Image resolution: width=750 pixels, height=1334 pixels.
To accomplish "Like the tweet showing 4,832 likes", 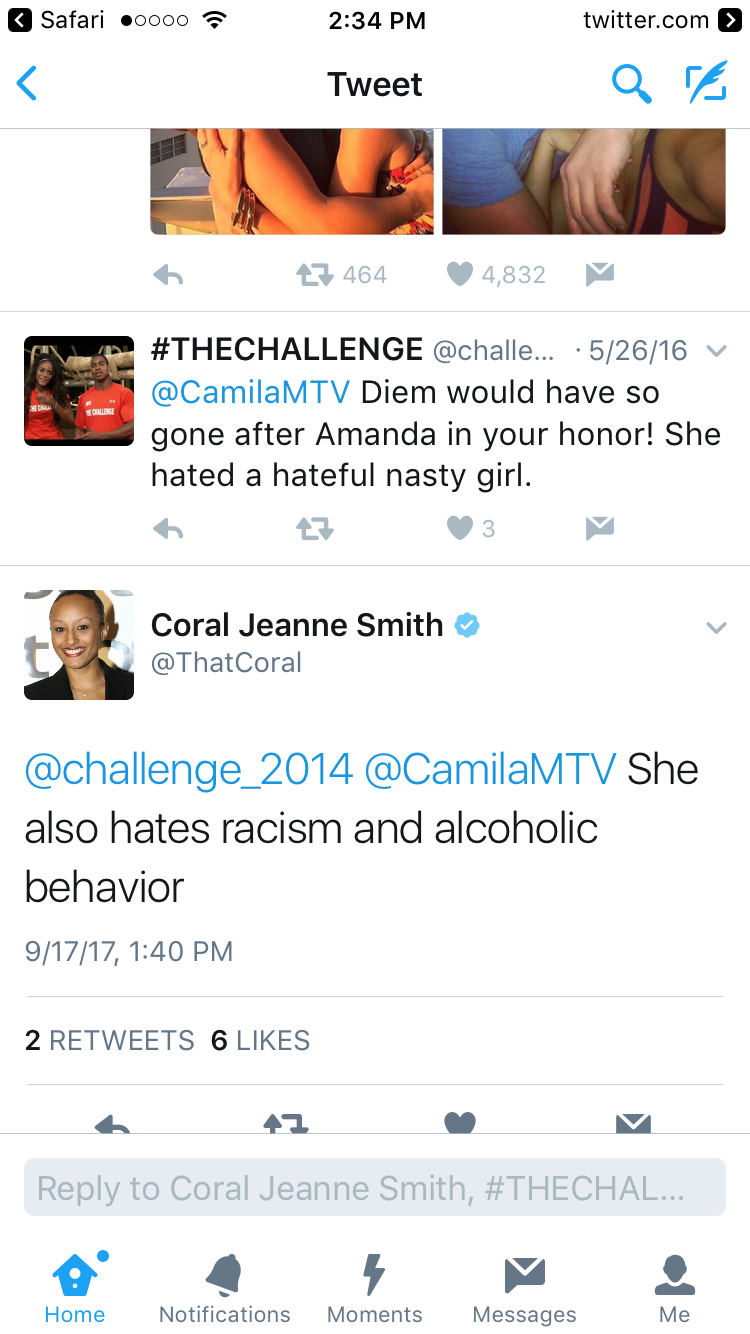I will point(459,274).
